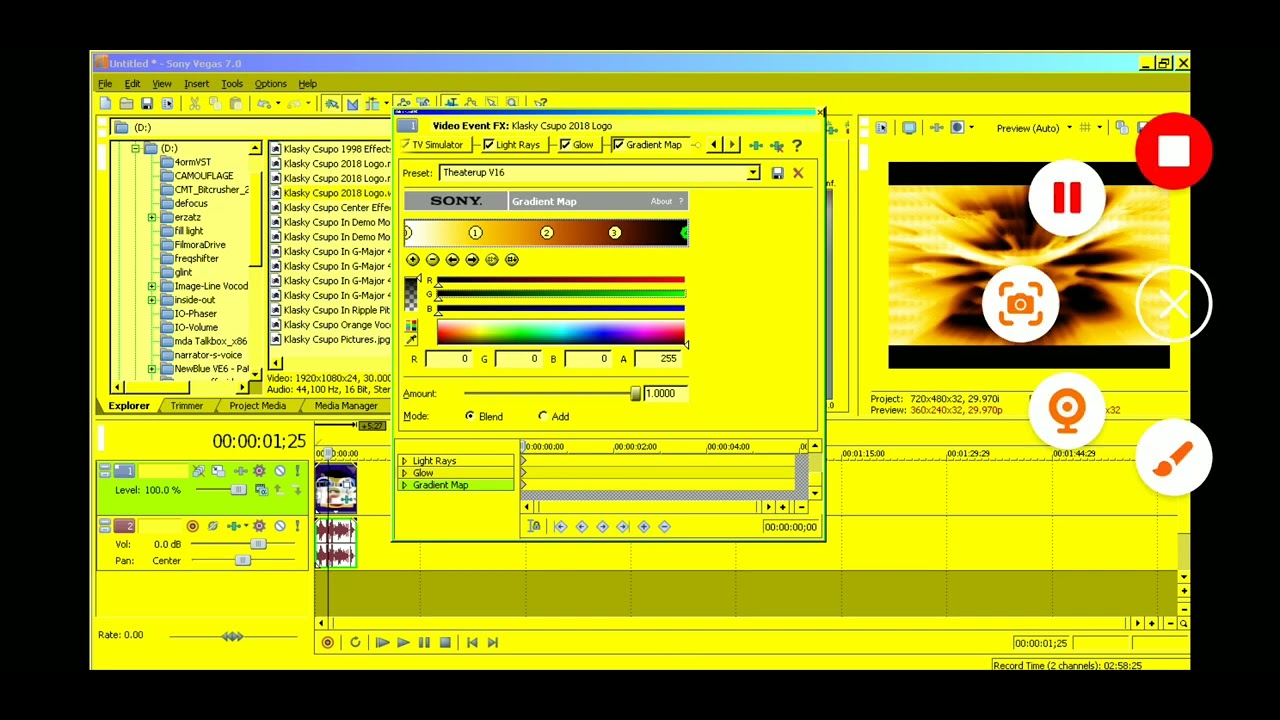This screenshot has height=720, width=1280.
Task: Click the Save Preset floppy icon
Action: 777,173
